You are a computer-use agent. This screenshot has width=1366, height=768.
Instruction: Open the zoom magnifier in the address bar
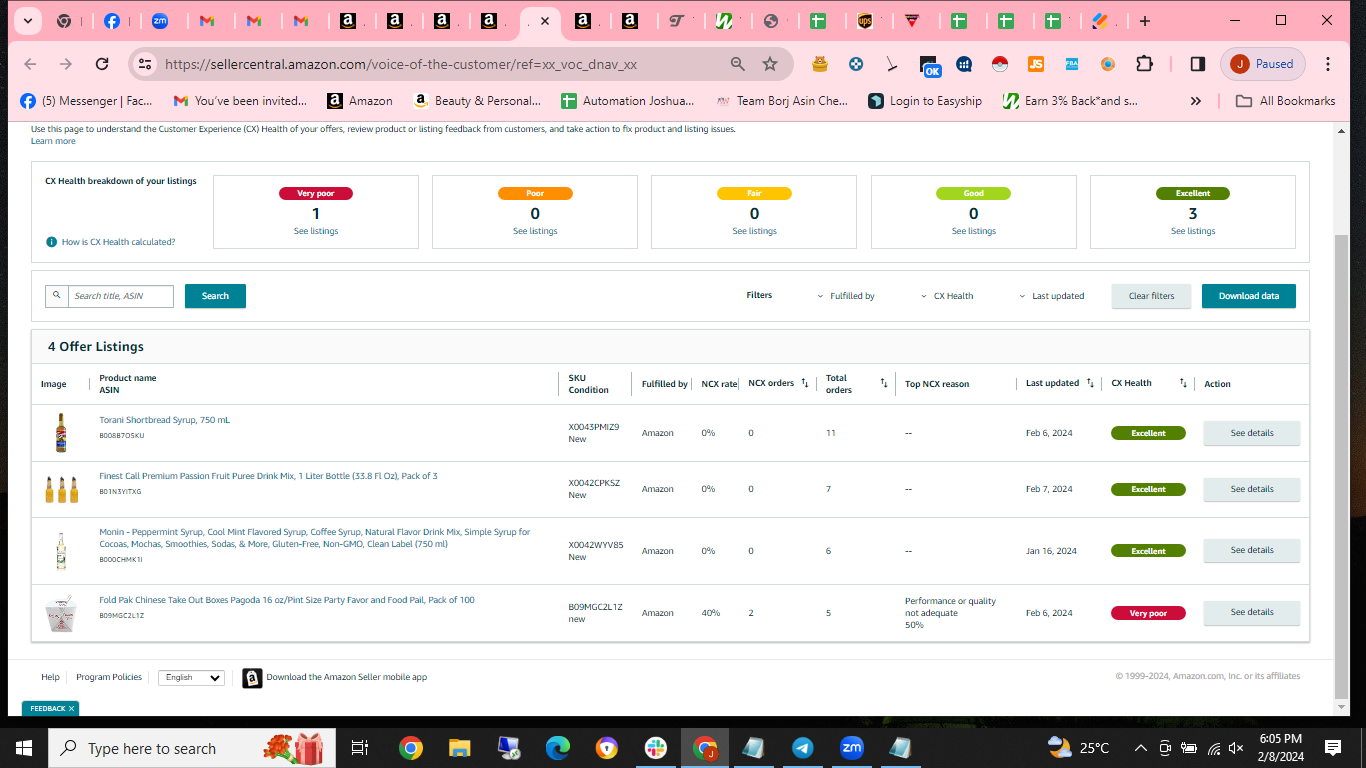(x=738, y=64)
